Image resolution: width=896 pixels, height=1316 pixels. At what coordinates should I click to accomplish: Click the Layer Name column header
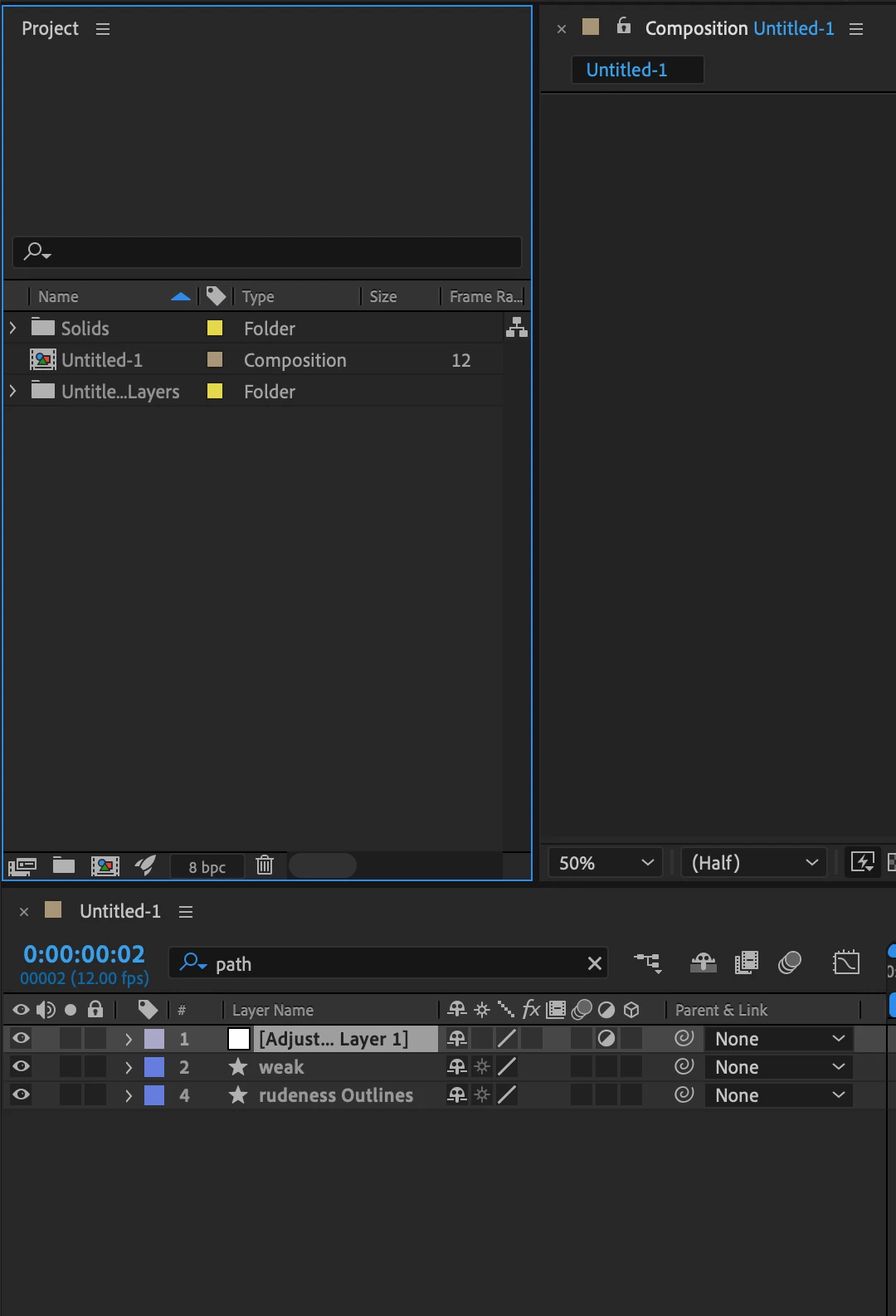[273, 1010]
